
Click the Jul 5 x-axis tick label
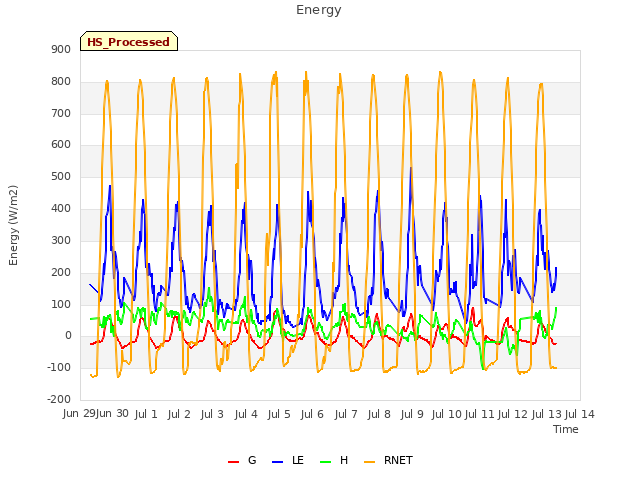[x=279, y=414]
